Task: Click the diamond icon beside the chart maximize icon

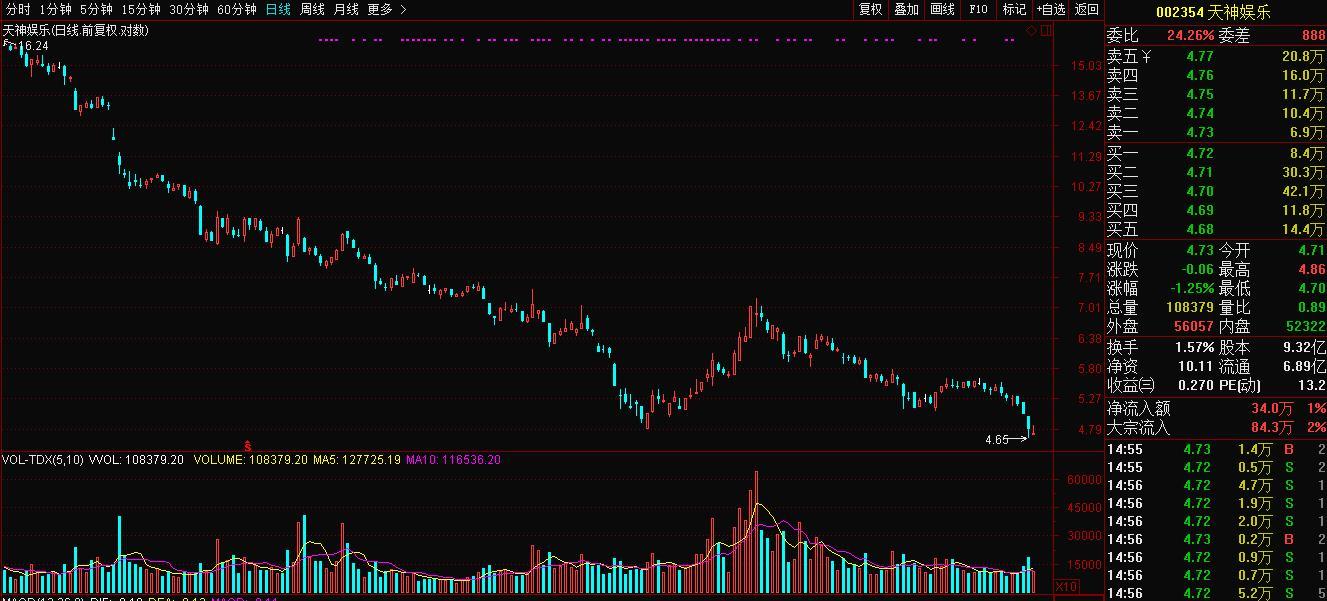Action: (1030, 30)
